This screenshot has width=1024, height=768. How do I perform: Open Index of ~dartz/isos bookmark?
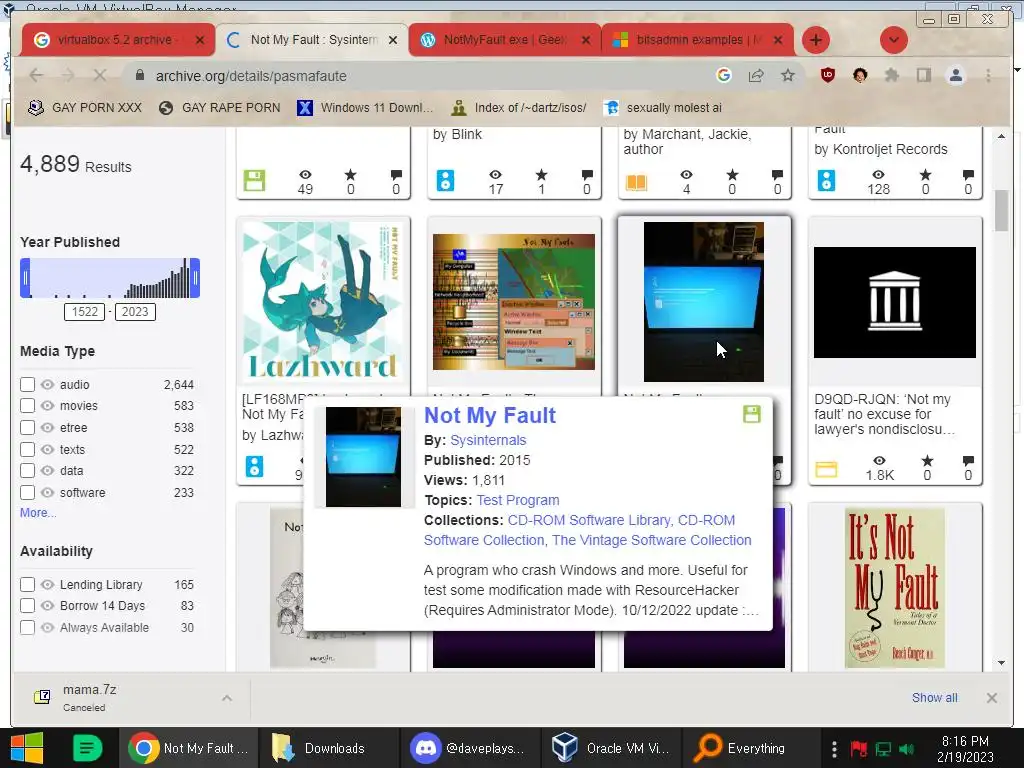click(519, 108)
